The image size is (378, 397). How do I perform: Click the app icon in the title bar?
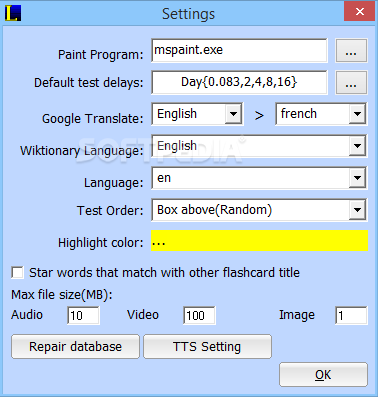pos(13,13)
